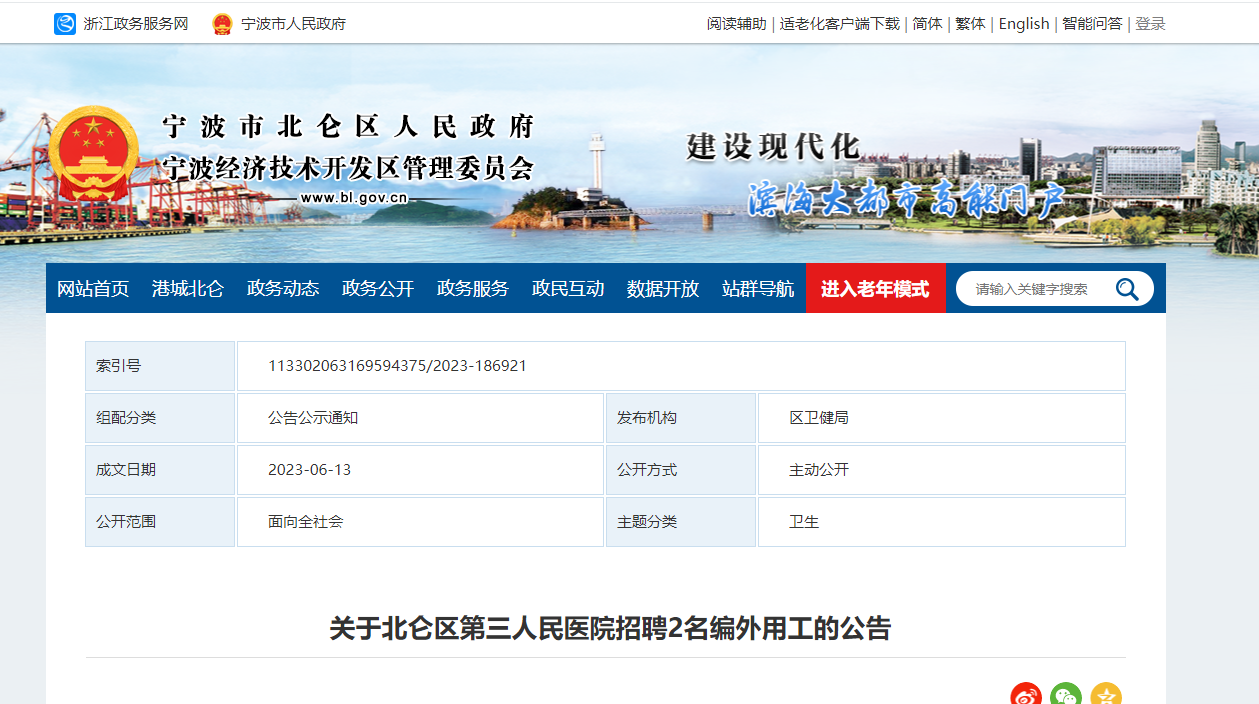Click the 登录 login link
The image size is (1259, 704).
[x=1150, y=24]
